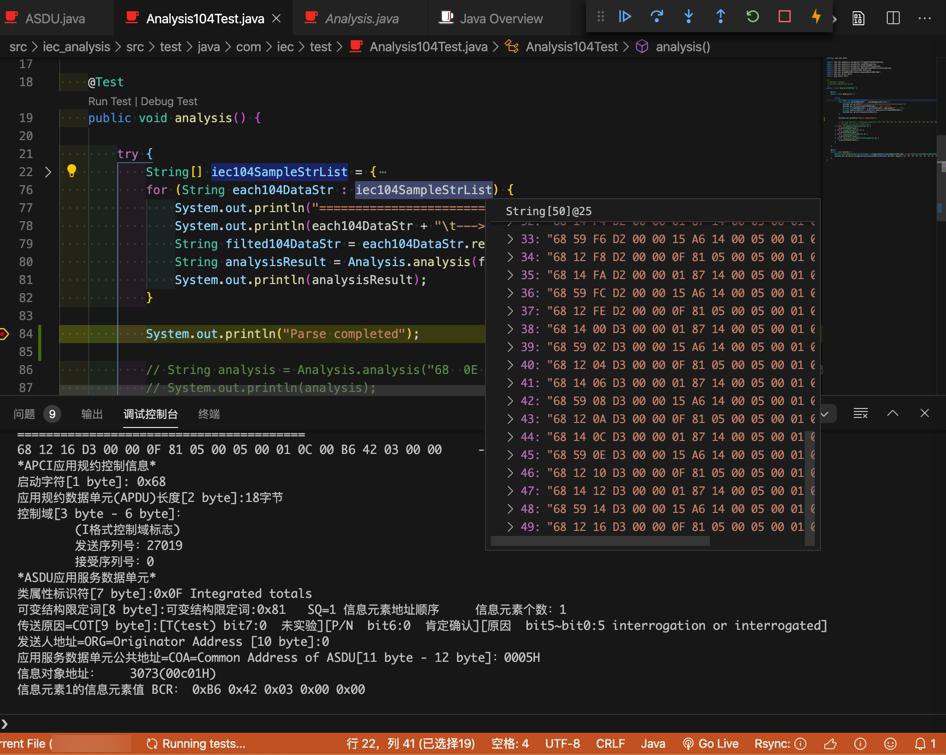Click the Step Out debug icon
This screenshot has height=755, width=946.
click(720, 17)
